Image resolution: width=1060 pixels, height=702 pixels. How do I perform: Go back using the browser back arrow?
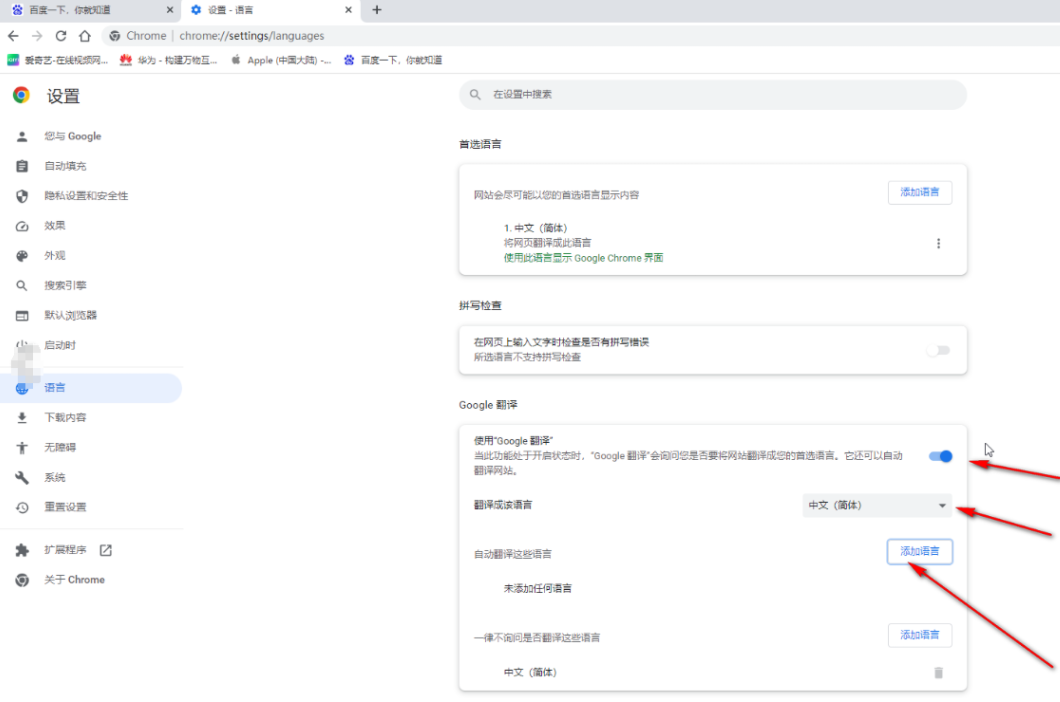[x=14, y=36]
